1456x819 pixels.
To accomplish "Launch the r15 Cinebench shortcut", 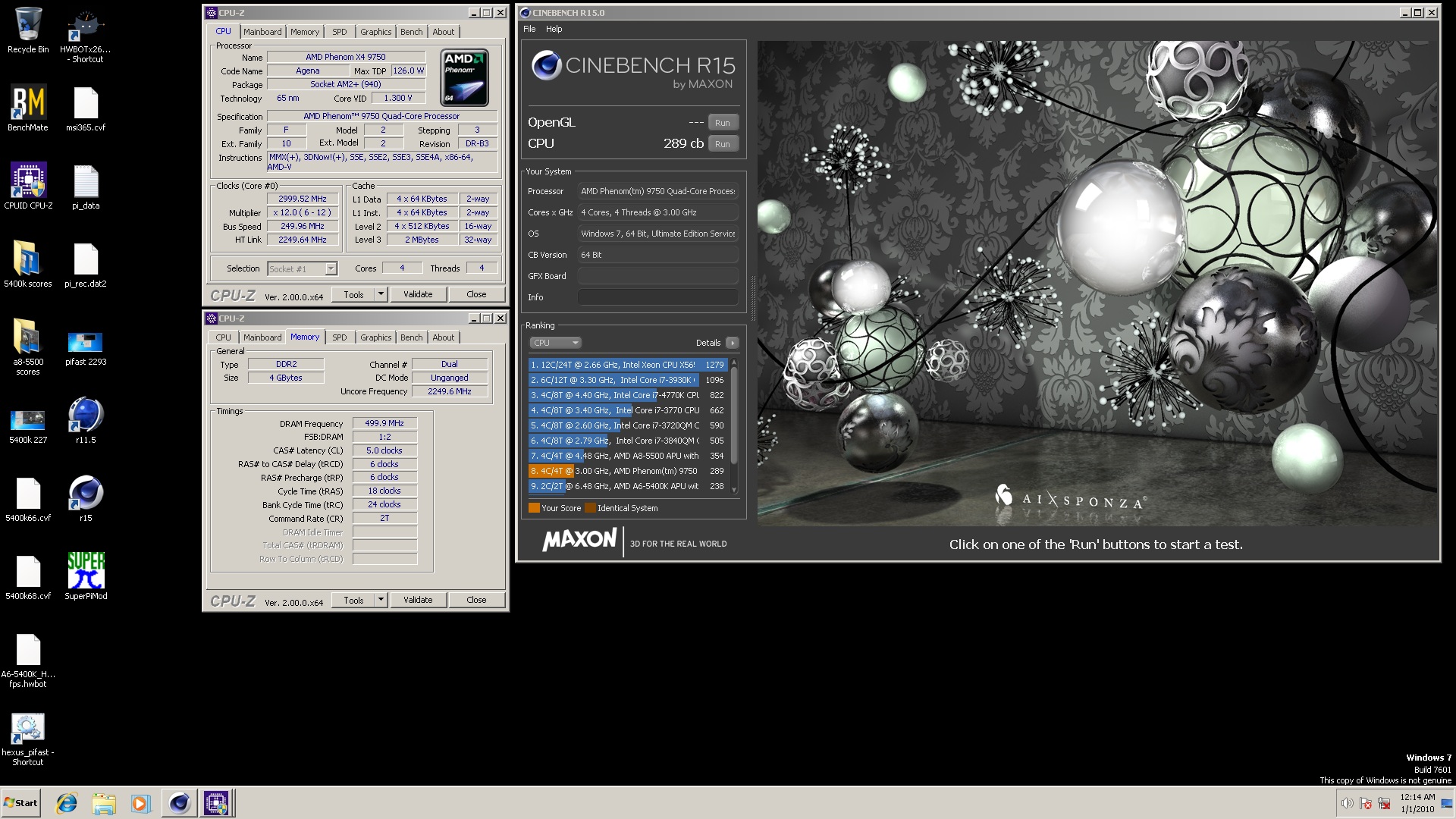I will (86, 498).
